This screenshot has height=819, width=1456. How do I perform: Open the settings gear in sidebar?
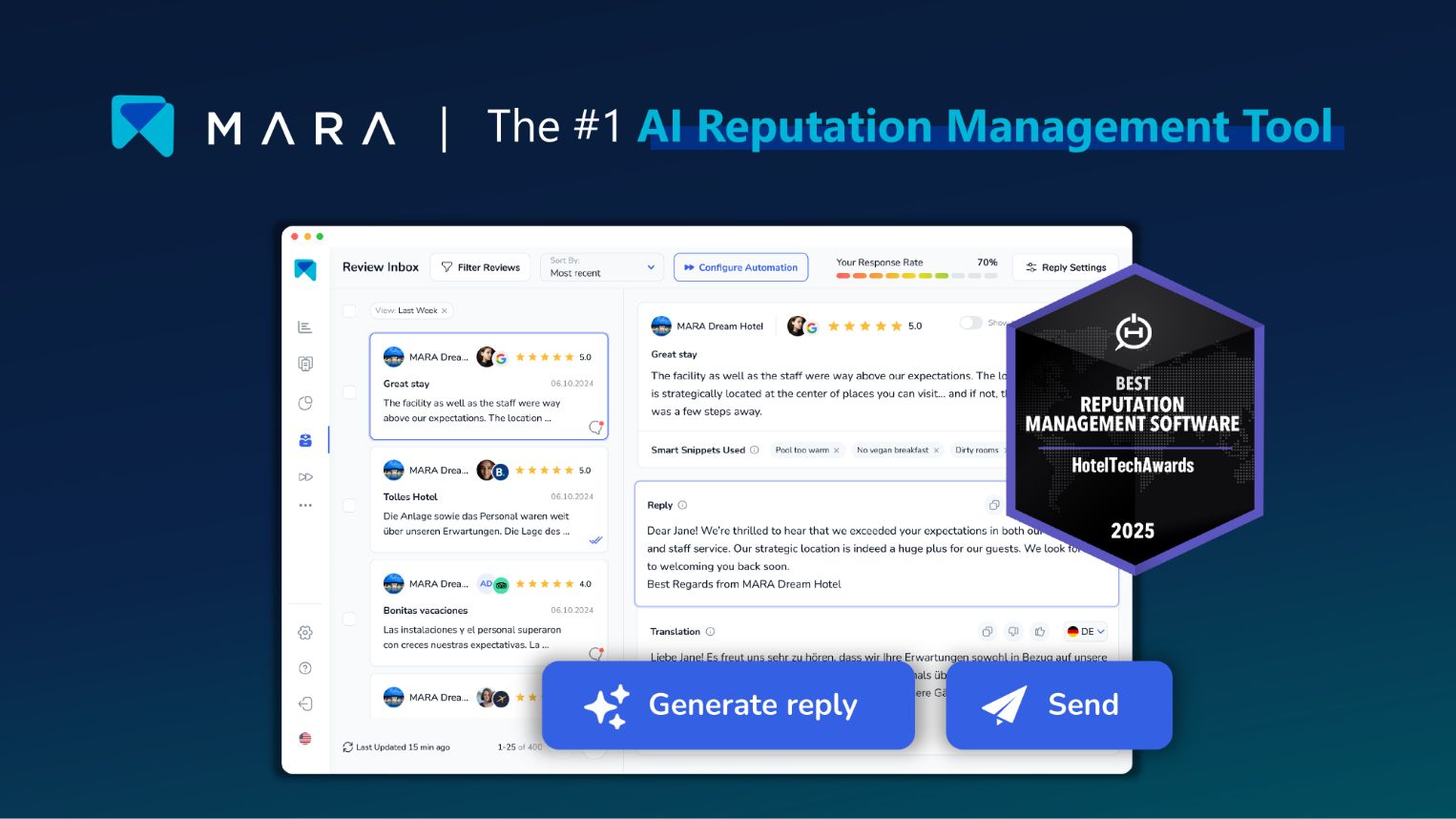coord(305,633)
